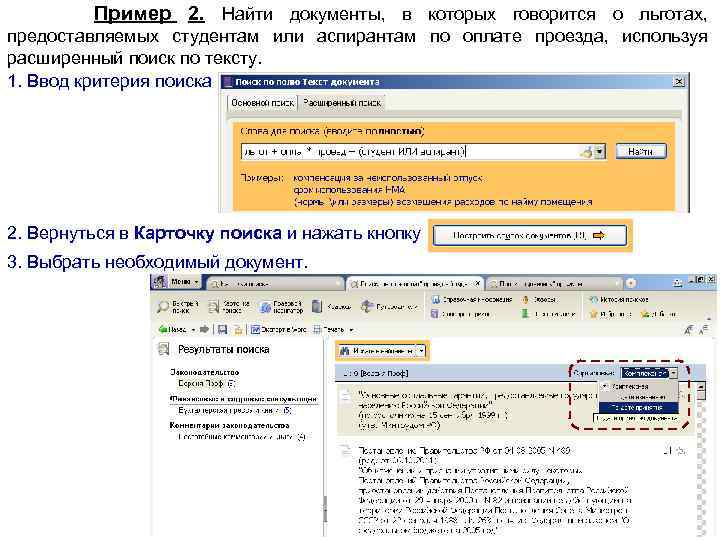
Task: Click the Найти button
Action: pos(641,151)
